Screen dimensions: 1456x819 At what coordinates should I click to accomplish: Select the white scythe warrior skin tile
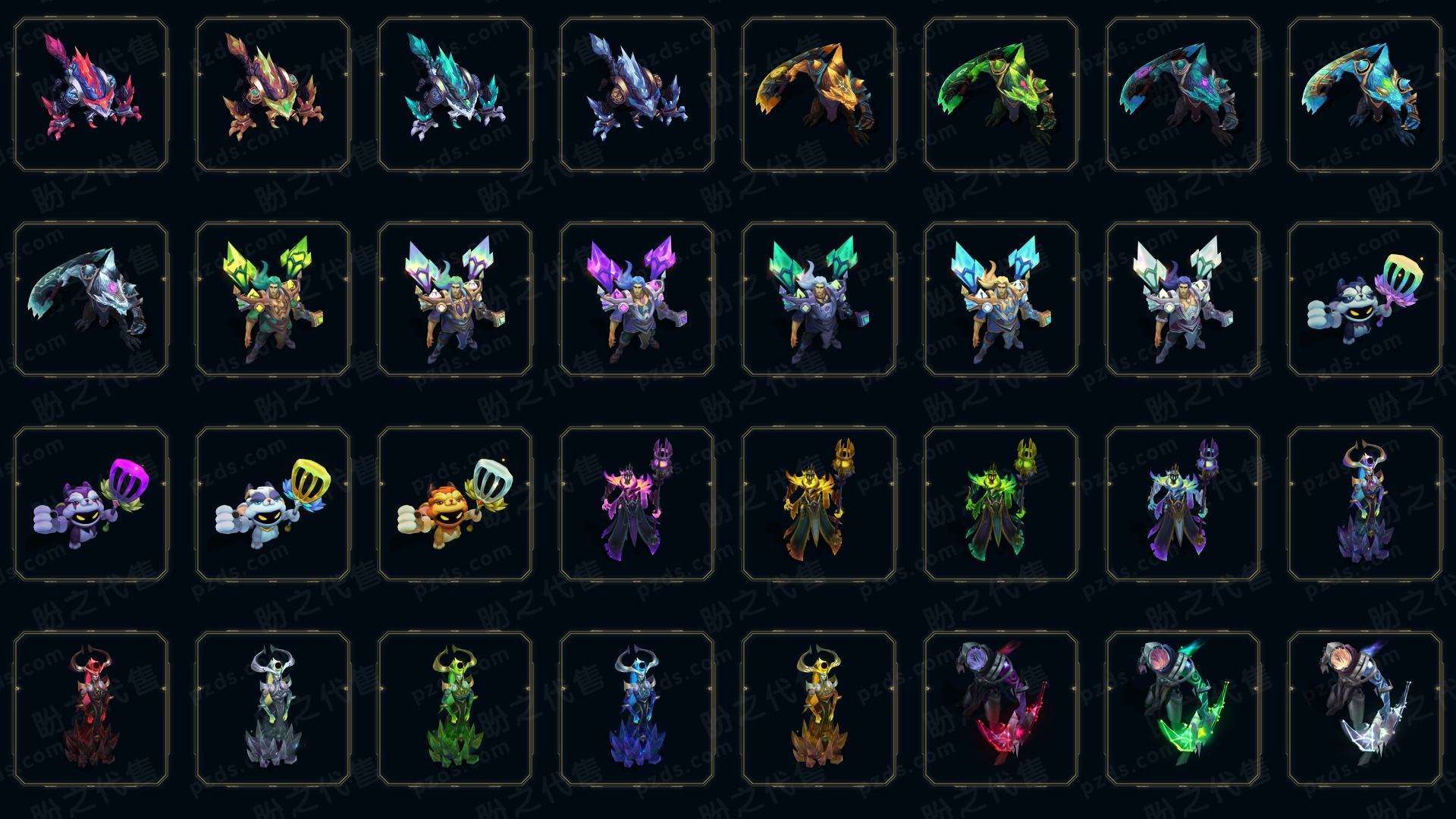[1365, 708]
